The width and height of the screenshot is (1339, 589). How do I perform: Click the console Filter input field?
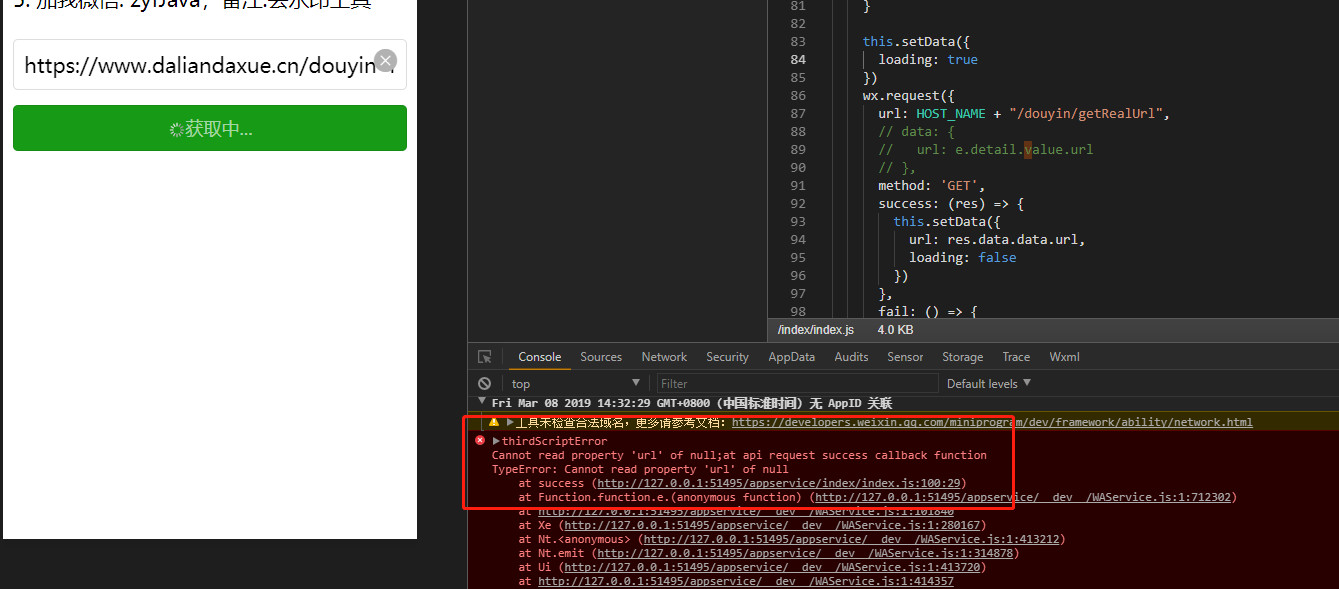[796, 384]
